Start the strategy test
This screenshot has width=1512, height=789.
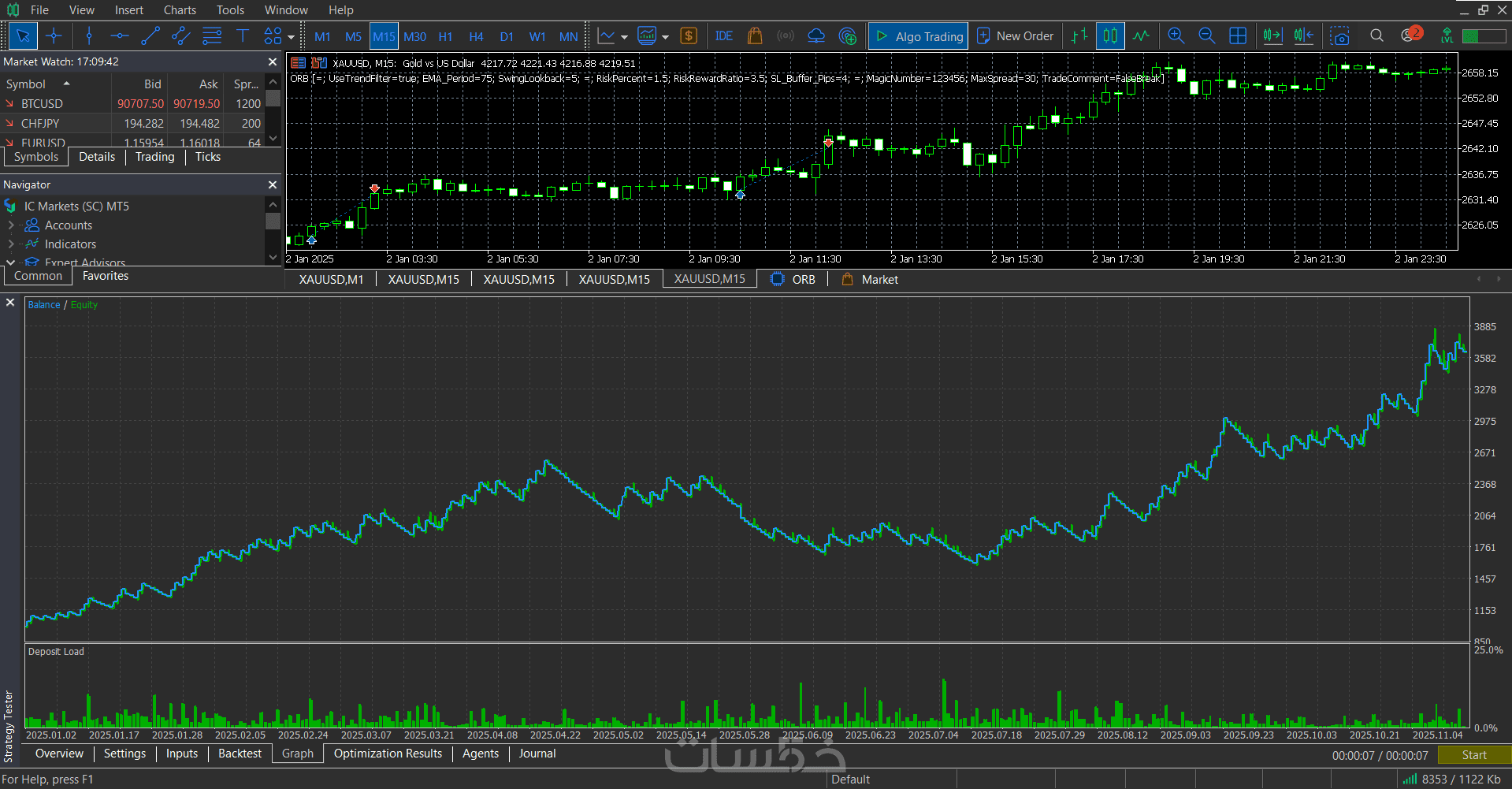click(1474, 755)
